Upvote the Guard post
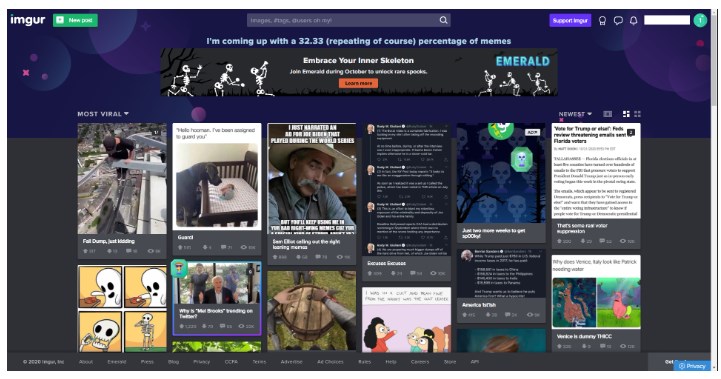 pyautogui.click(x=181, y=247)
